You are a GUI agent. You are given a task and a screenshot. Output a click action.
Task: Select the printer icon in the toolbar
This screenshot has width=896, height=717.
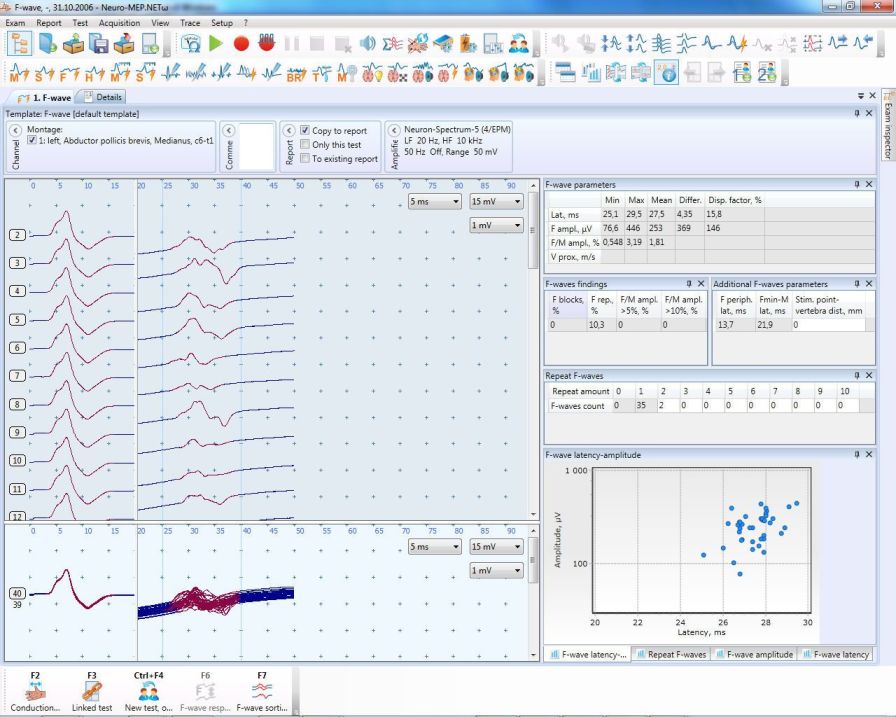point(150,45)
